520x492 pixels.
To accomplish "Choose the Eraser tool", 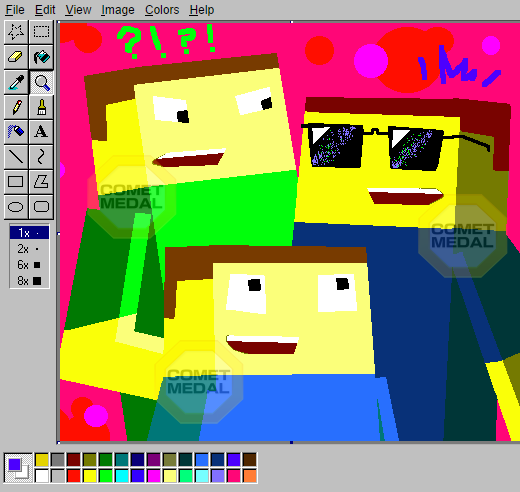I will point(16,57).
